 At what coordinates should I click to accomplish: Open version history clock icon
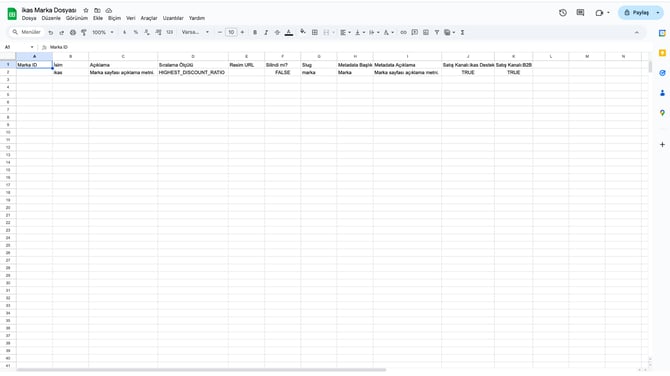(563, 13)
